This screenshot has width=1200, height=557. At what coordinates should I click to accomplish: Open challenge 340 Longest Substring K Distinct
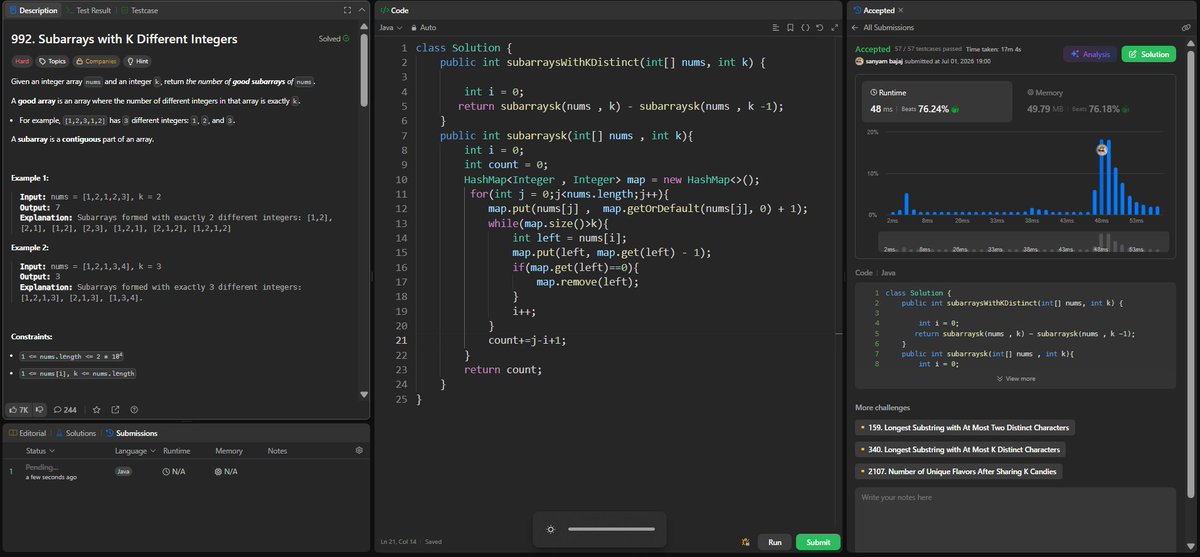[x=960, y=449]
